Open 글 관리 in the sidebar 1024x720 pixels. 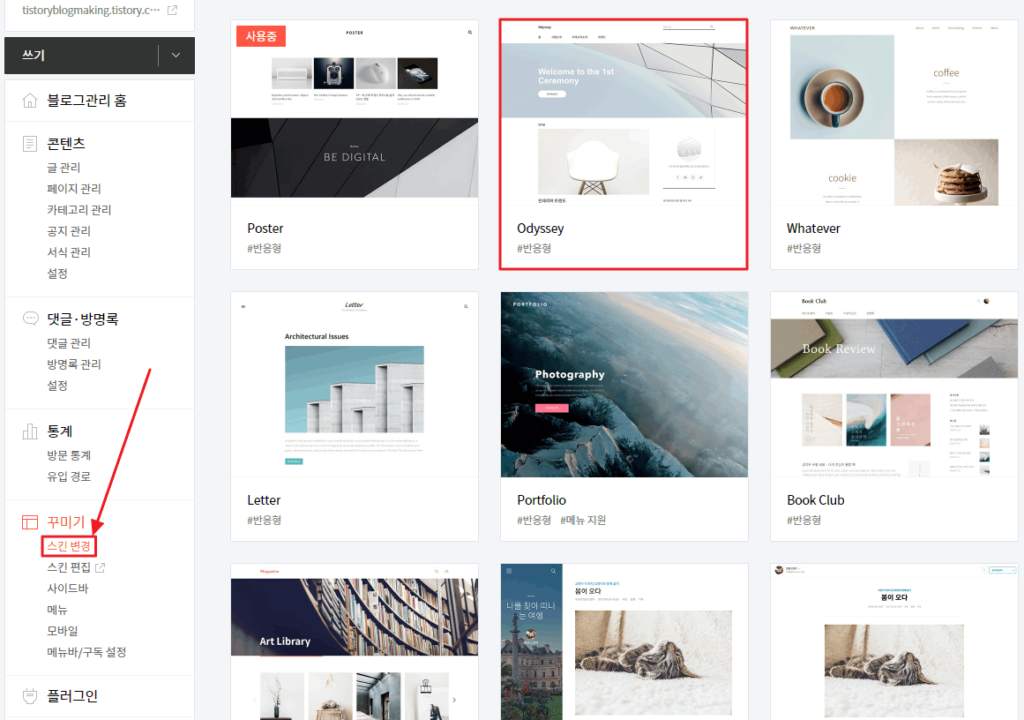pos(63,167)
